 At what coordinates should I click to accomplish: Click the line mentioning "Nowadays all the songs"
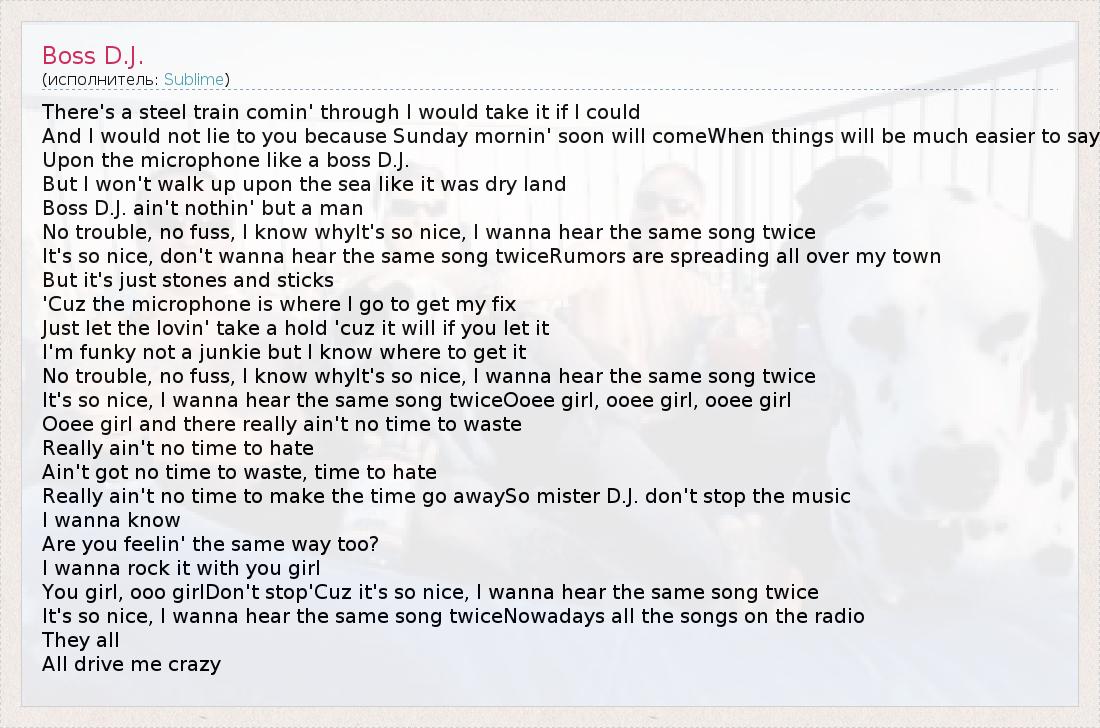453,616
